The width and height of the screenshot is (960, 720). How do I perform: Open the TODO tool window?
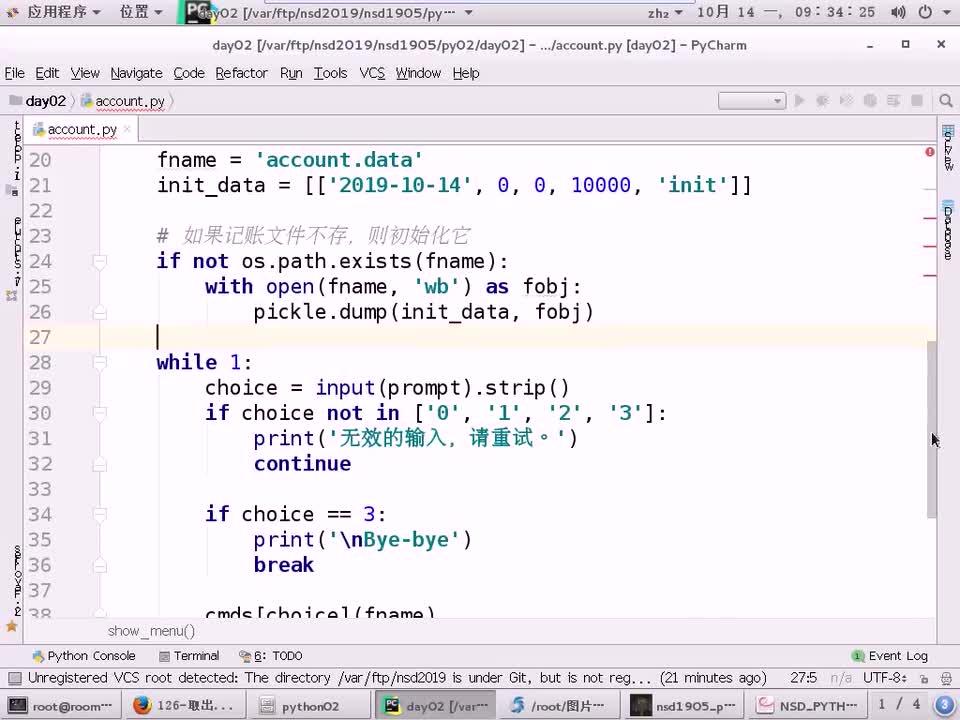(x=271, y=656)
